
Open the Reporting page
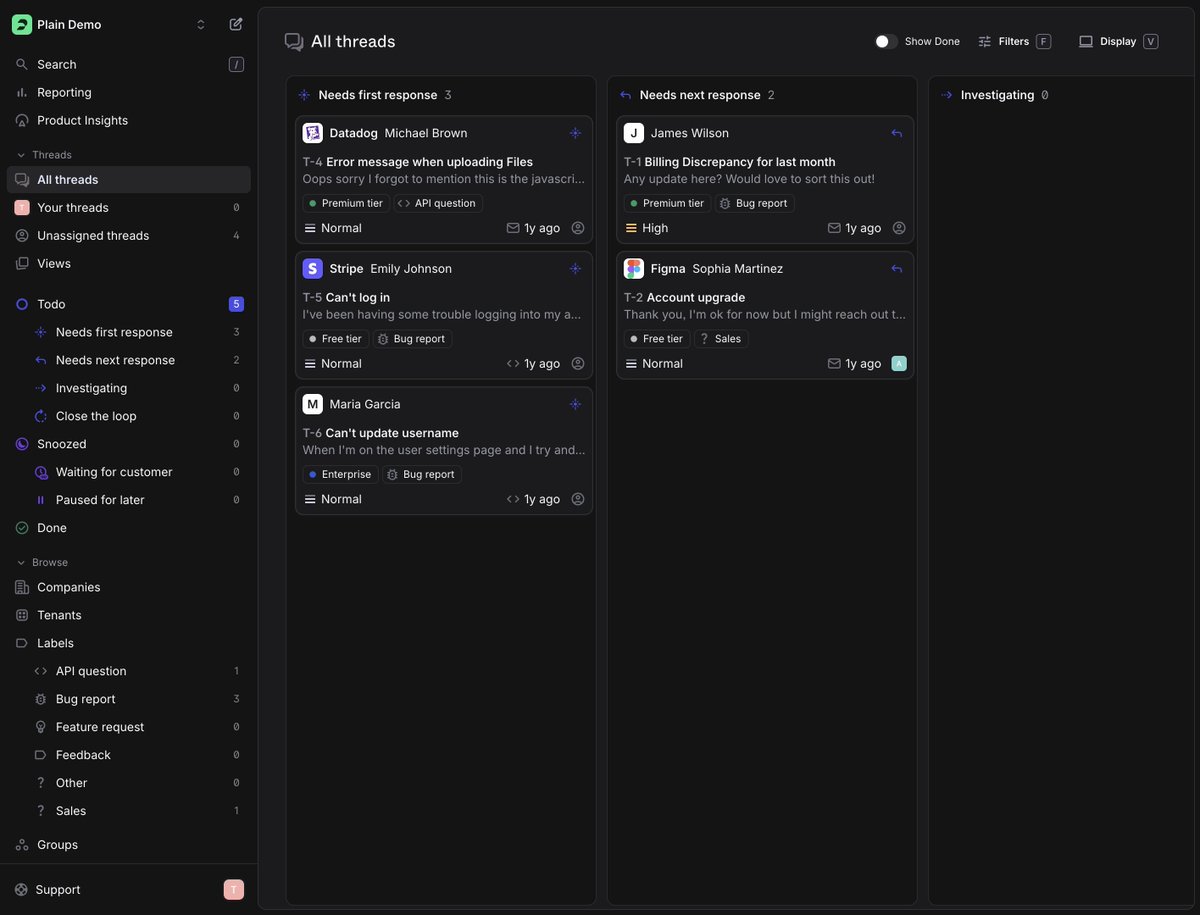click(x=129, y=92)
